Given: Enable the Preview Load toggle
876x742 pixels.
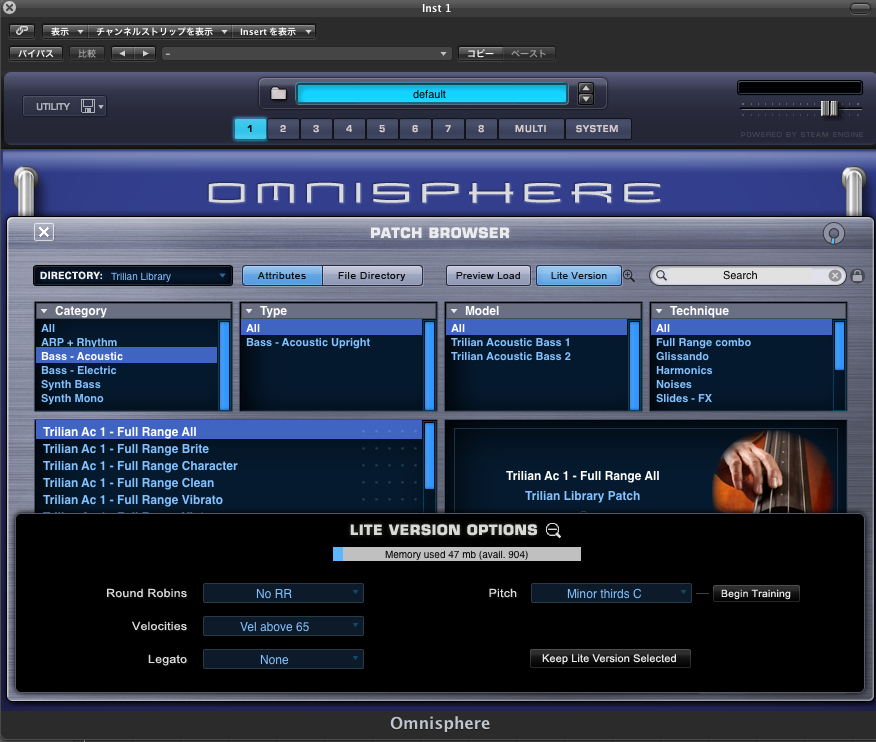Looking at the screenshot, I should click(488, 275).
